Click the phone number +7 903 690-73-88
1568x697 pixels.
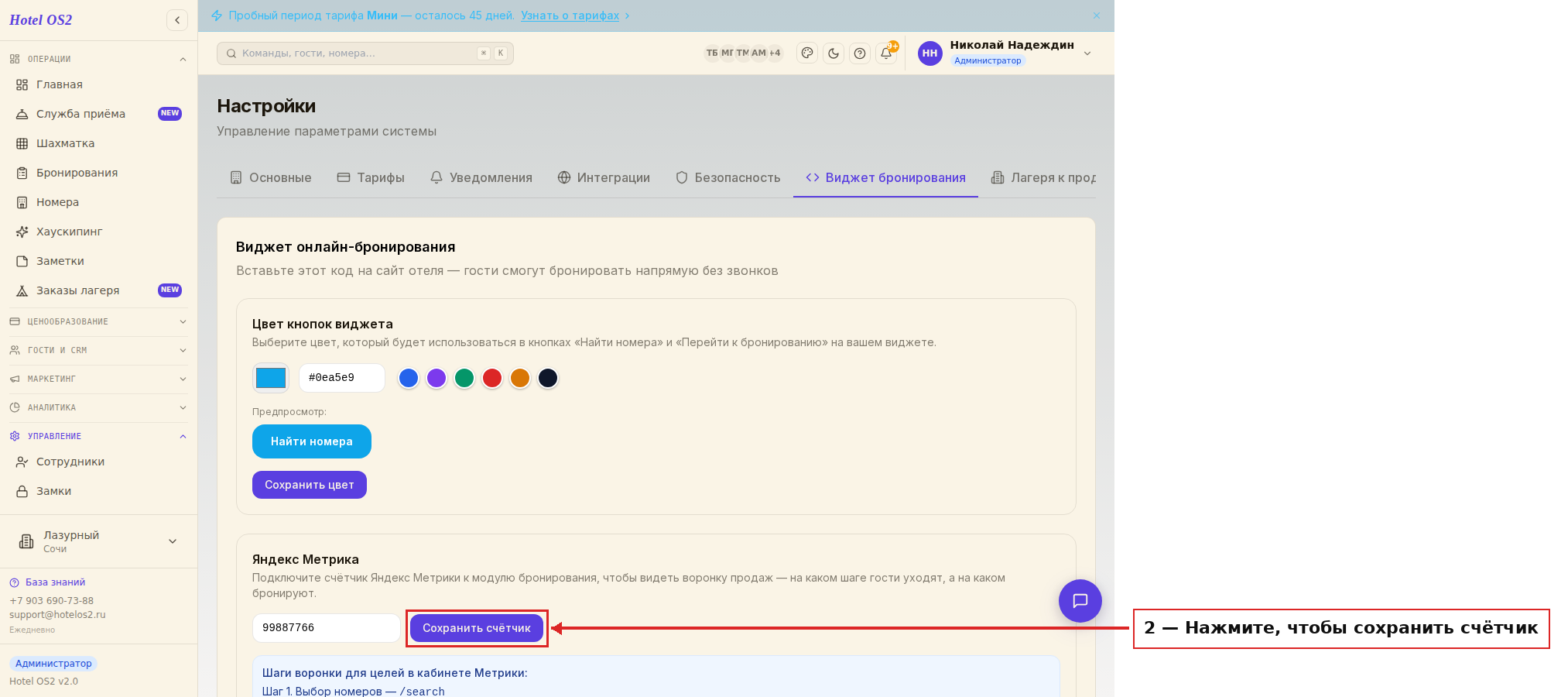click(51, 601)
